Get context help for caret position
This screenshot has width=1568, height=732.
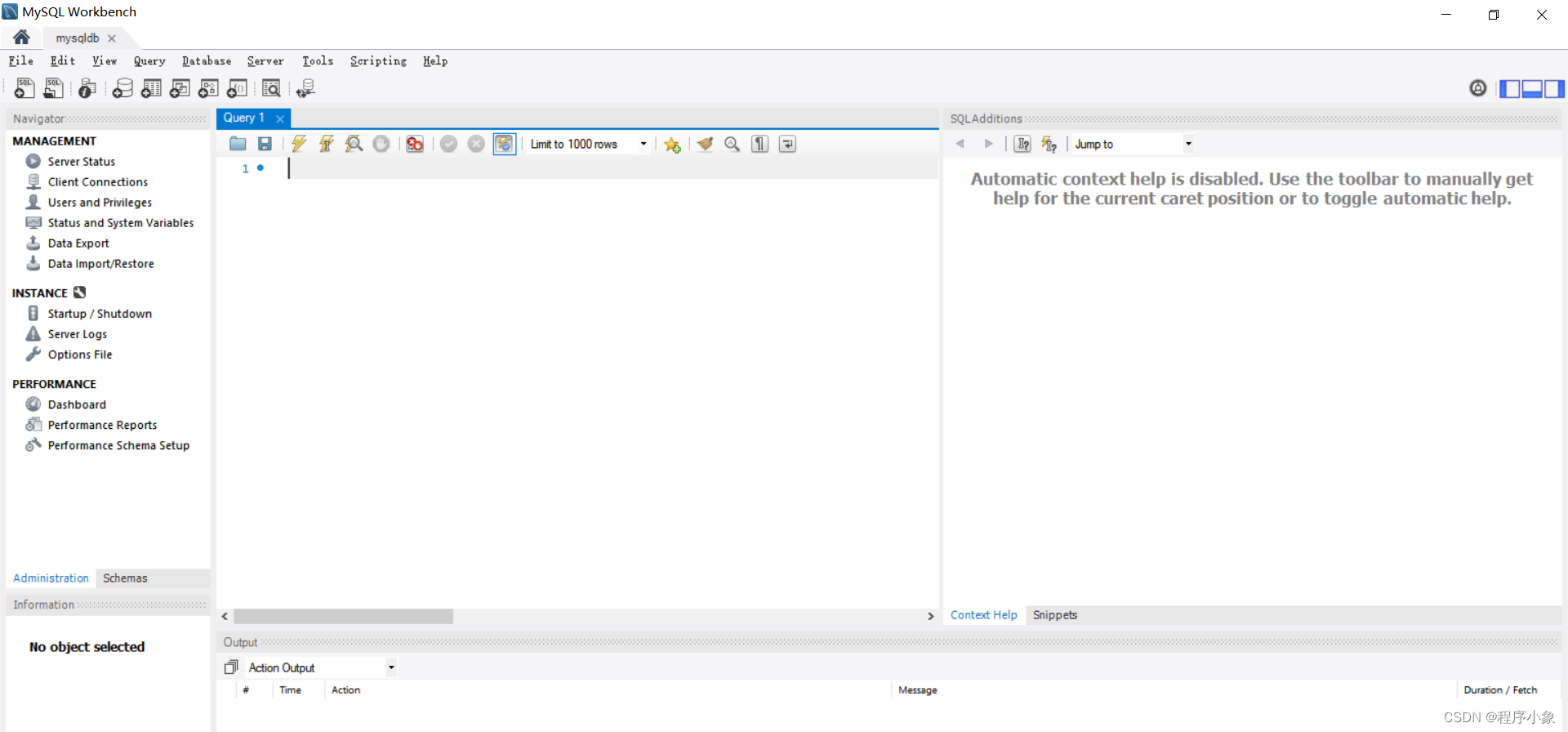(1022, 144)
